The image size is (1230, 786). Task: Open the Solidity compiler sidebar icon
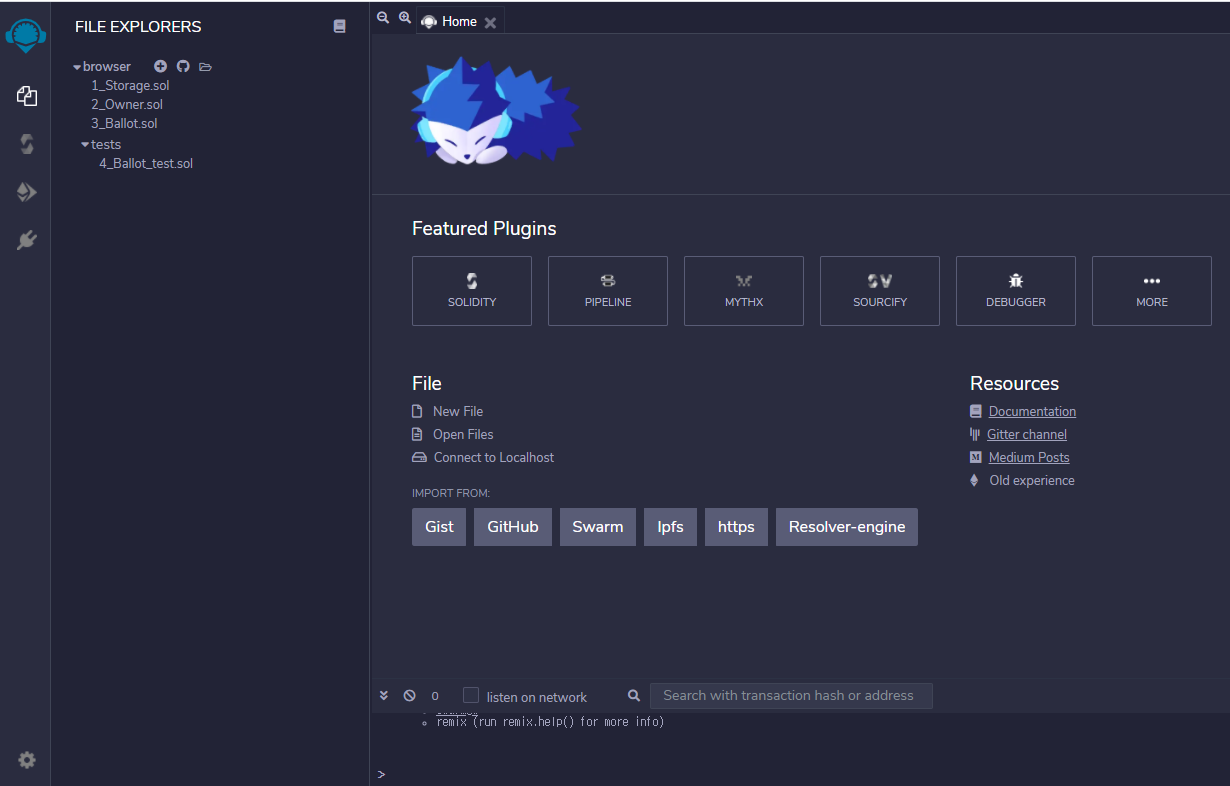tap(27, 144)
